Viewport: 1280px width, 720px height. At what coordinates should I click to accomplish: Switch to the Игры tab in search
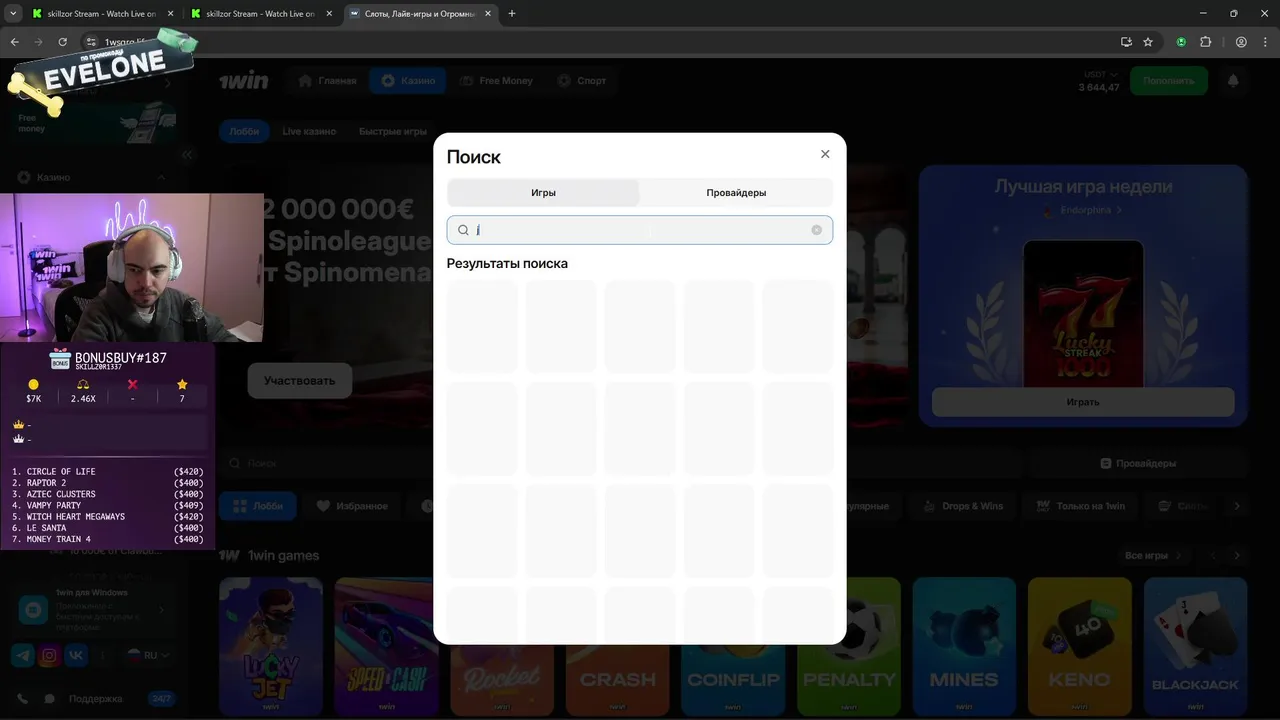(x=543, y=193)
